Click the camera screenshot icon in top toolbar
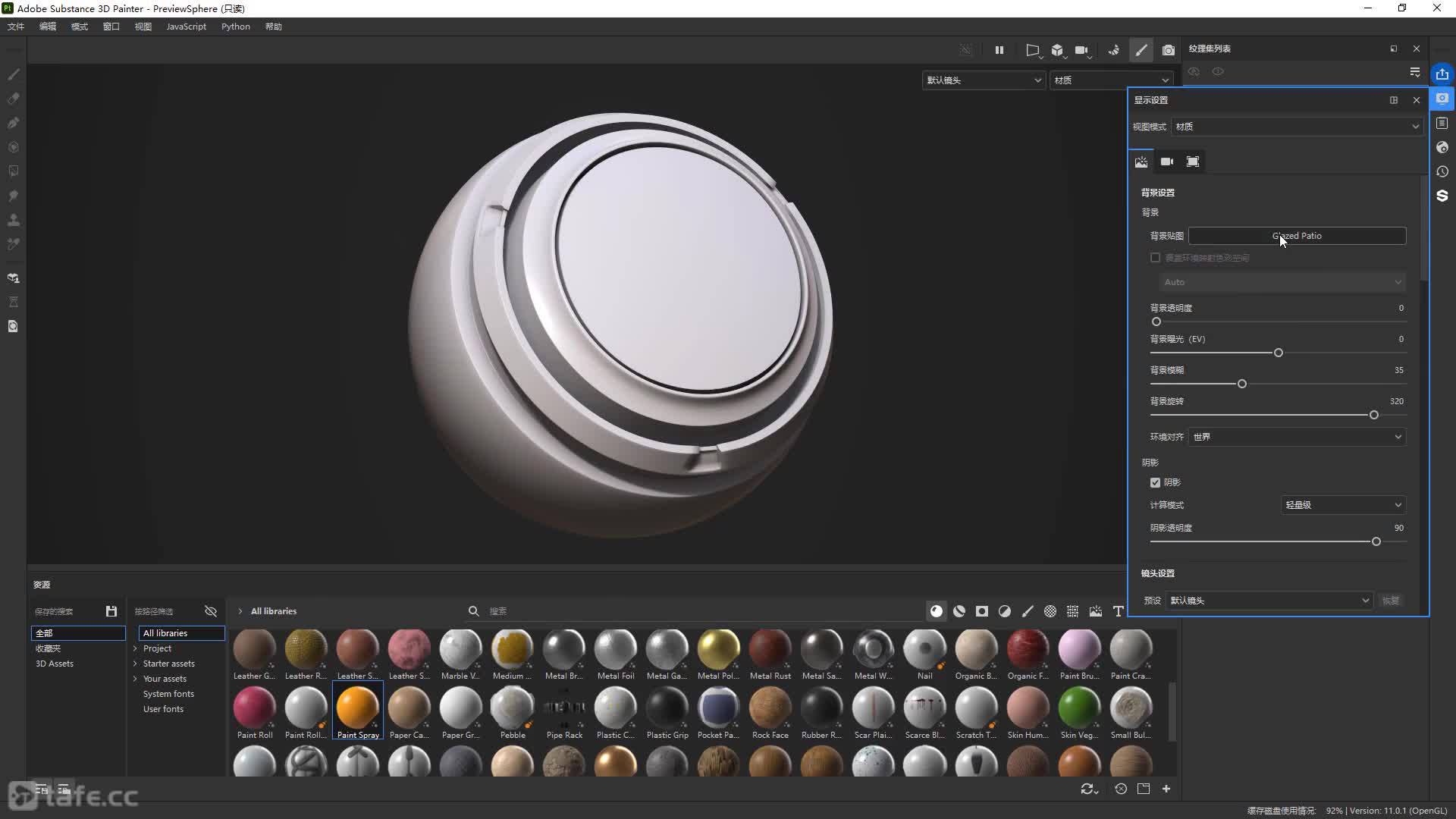 (1169, 50)
